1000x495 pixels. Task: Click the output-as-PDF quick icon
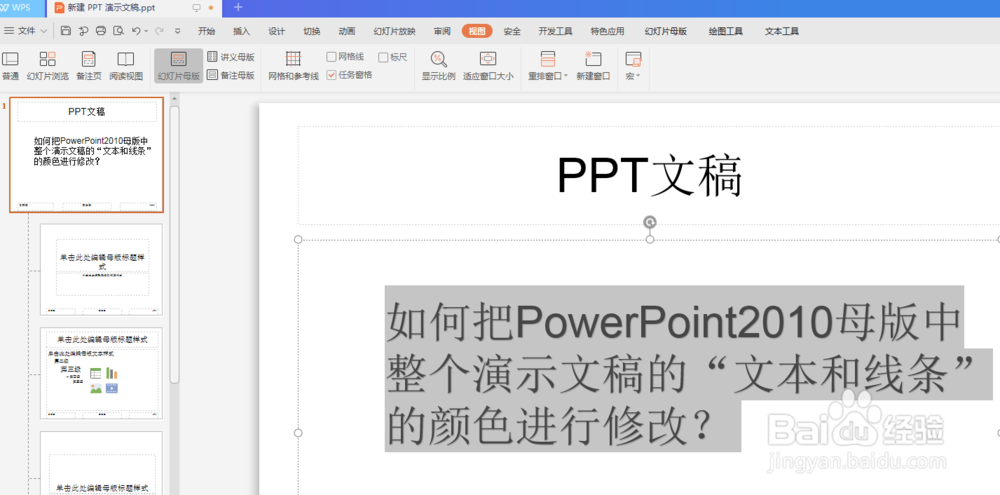(x=83, y=31)
